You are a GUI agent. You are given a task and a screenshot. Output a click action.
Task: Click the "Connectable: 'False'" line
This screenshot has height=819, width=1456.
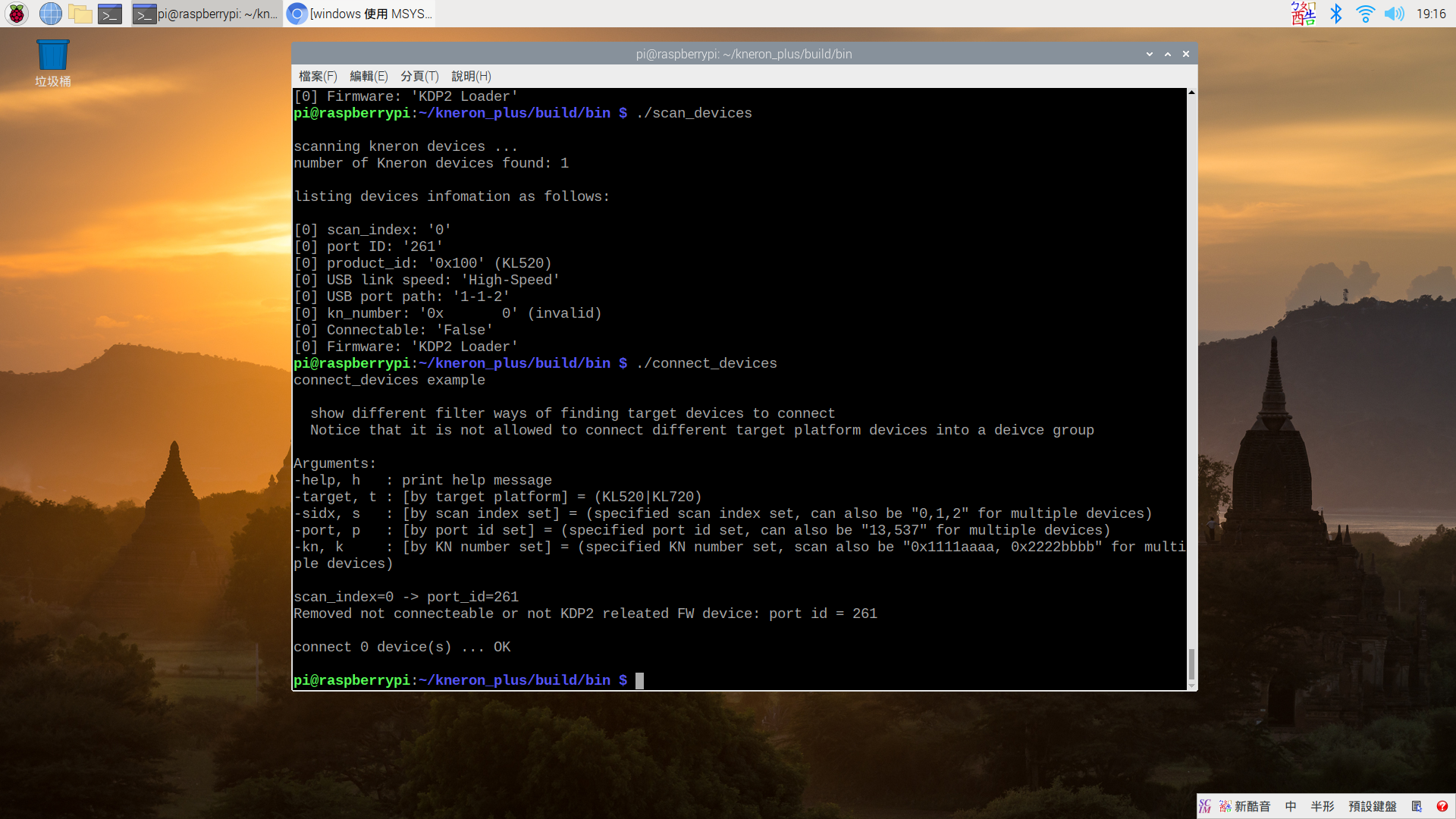(394, 330)
